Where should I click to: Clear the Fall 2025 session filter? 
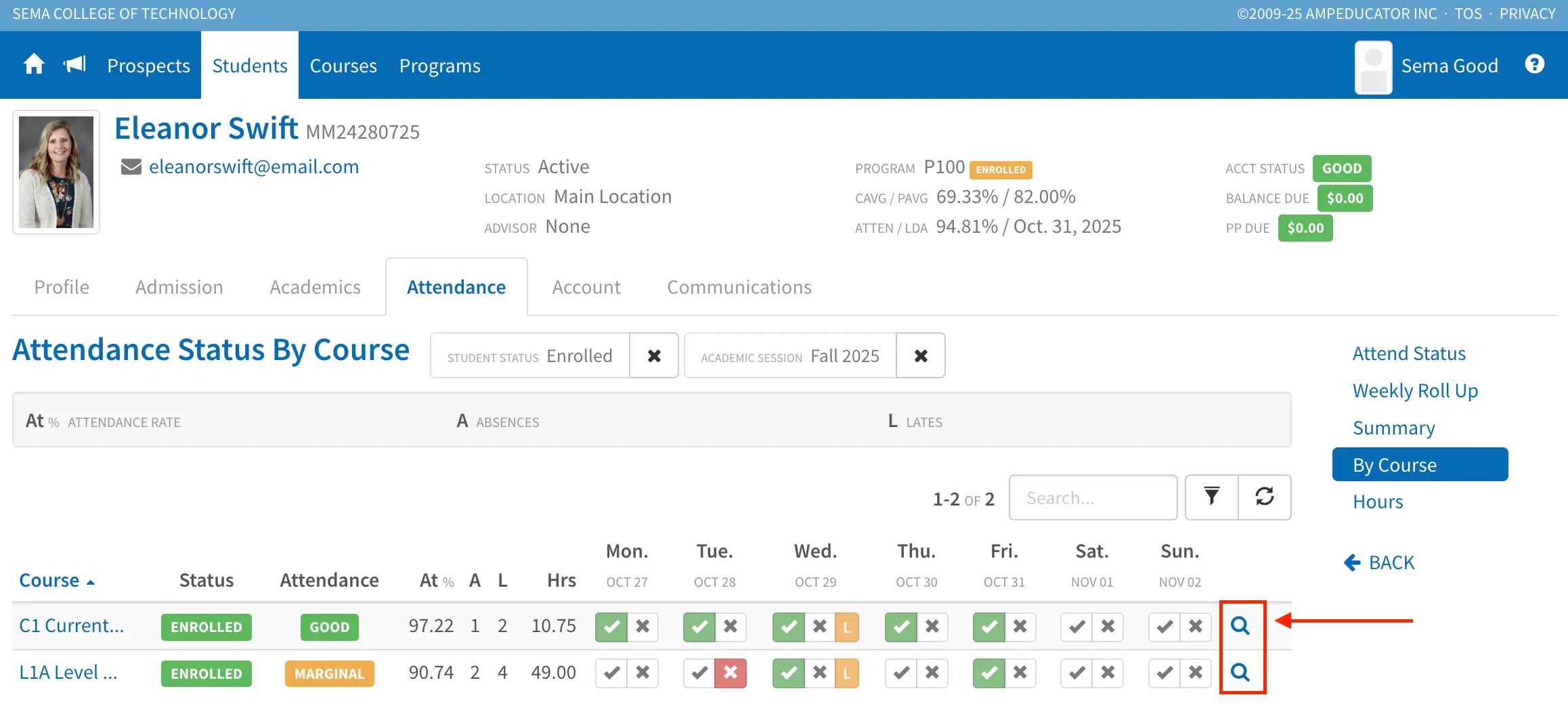(921, 355)
